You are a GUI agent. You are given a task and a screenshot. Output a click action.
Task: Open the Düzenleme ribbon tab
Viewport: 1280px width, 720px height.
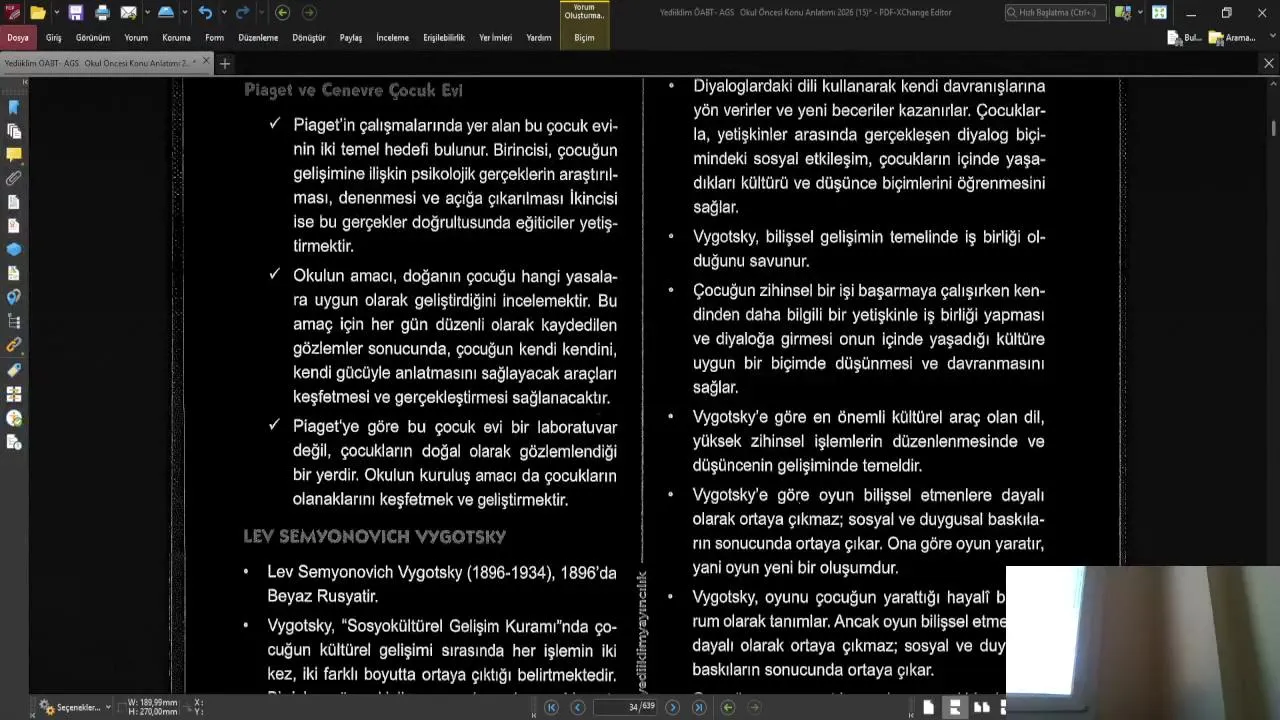pos(258,38)
